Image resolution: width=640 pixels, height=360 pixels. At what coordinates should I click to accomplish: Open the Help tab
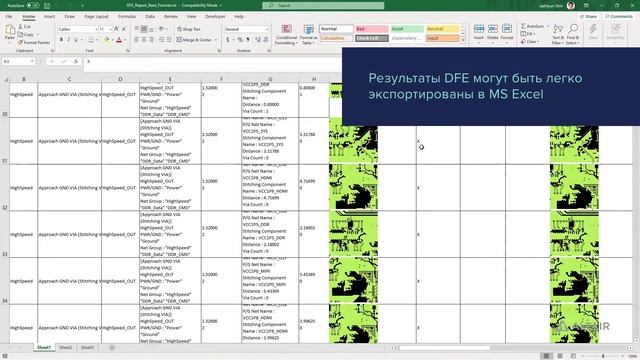[239, 17]
